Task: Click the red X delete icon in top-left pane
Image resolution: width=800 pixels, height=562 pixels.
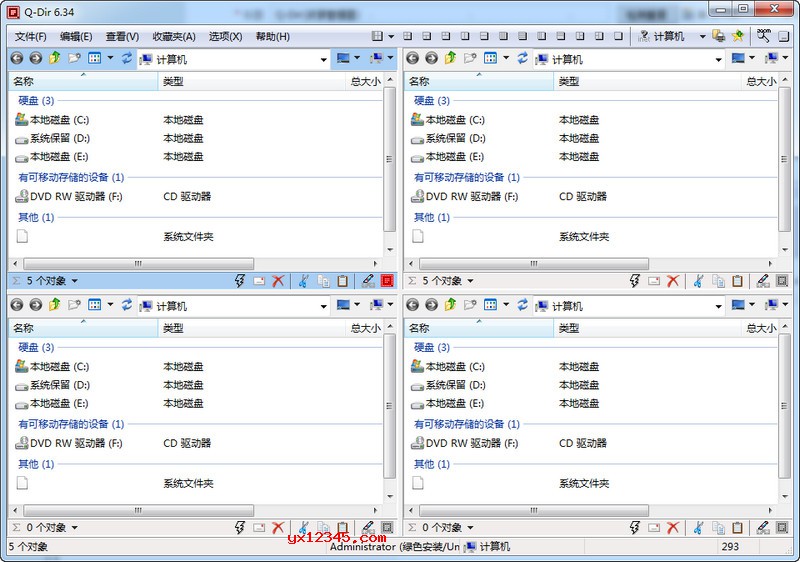Action: (278, 280)
